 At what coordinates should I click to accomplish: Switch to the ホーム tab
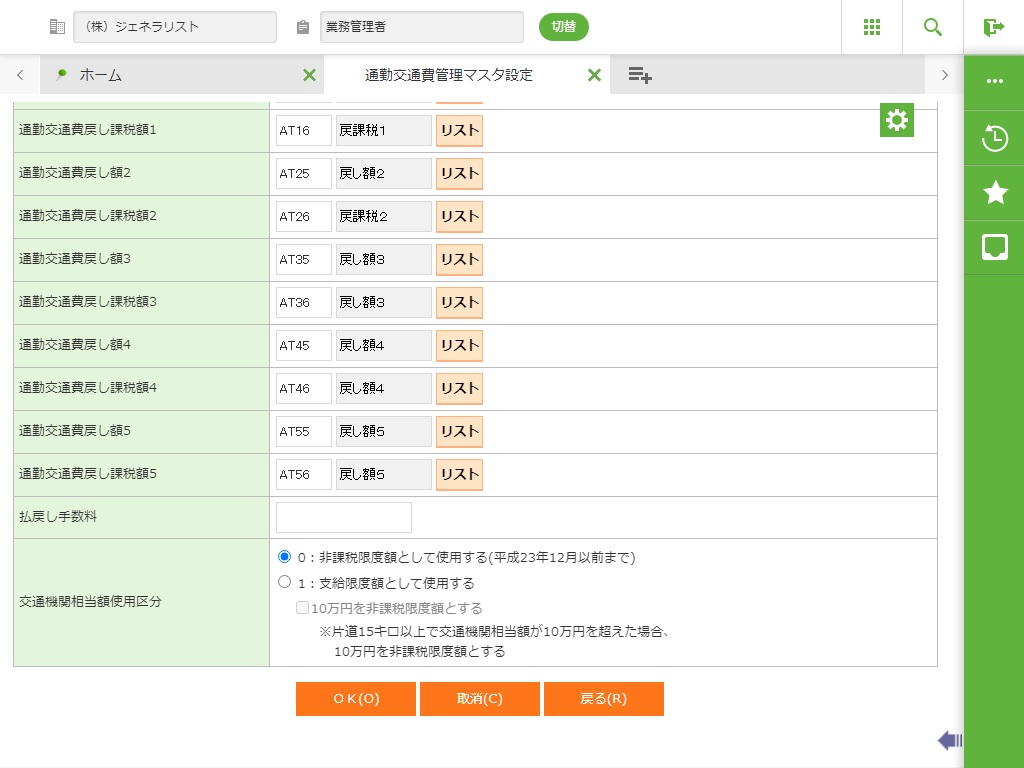click(x=100, y=75)
